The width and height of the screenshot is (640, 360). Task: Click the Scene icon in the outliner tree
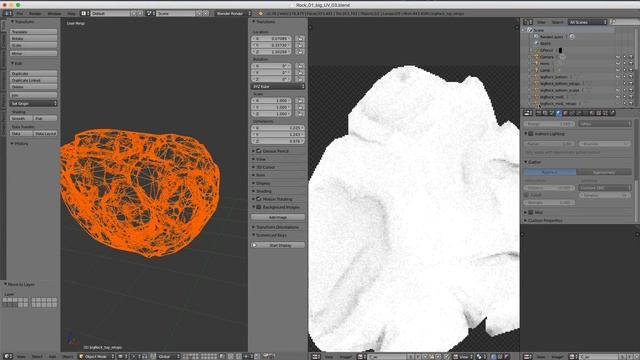click(x=530, y=30)
